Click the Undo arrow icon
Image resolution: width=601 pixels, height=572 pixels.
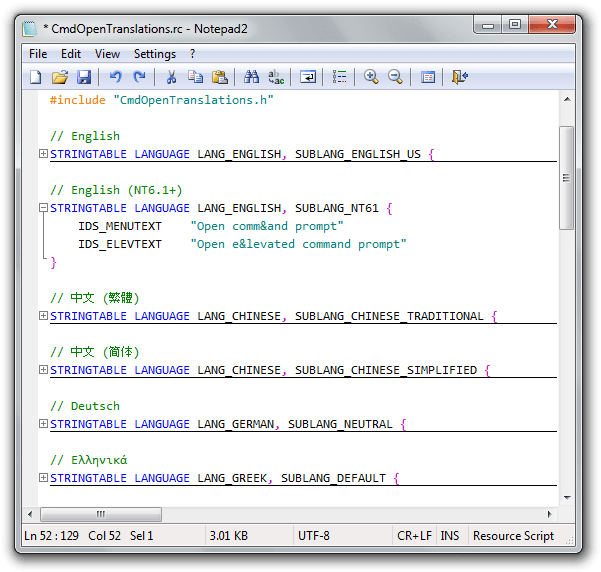coord(115,77)
